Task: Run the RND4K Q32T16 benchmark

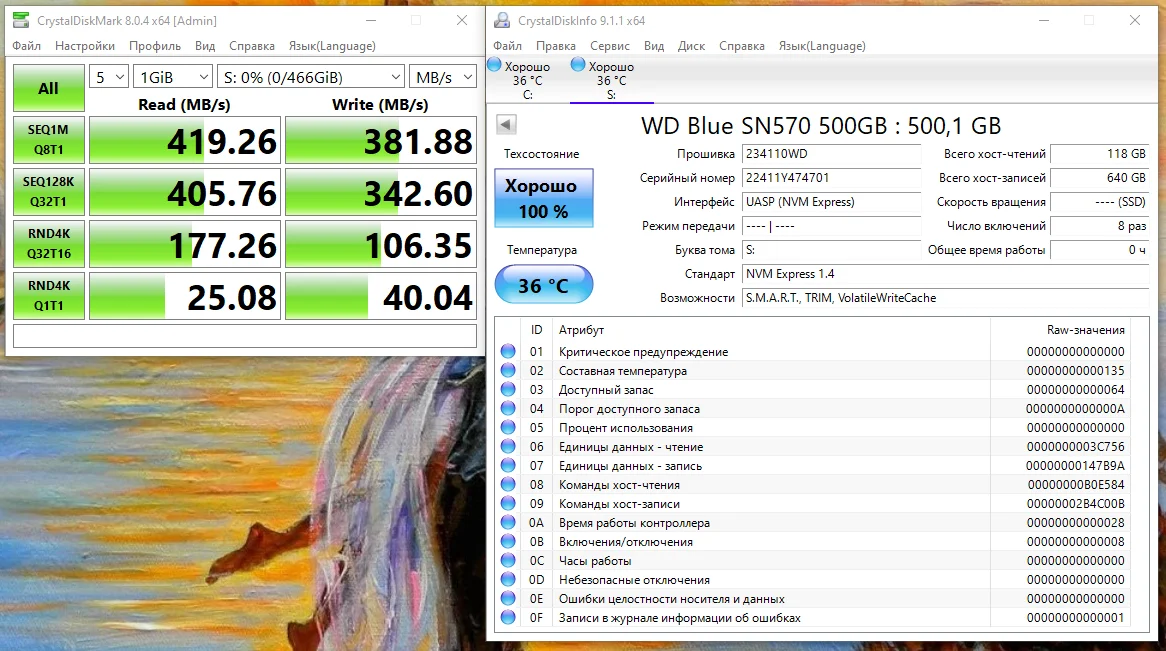Action: pos(48,244)
